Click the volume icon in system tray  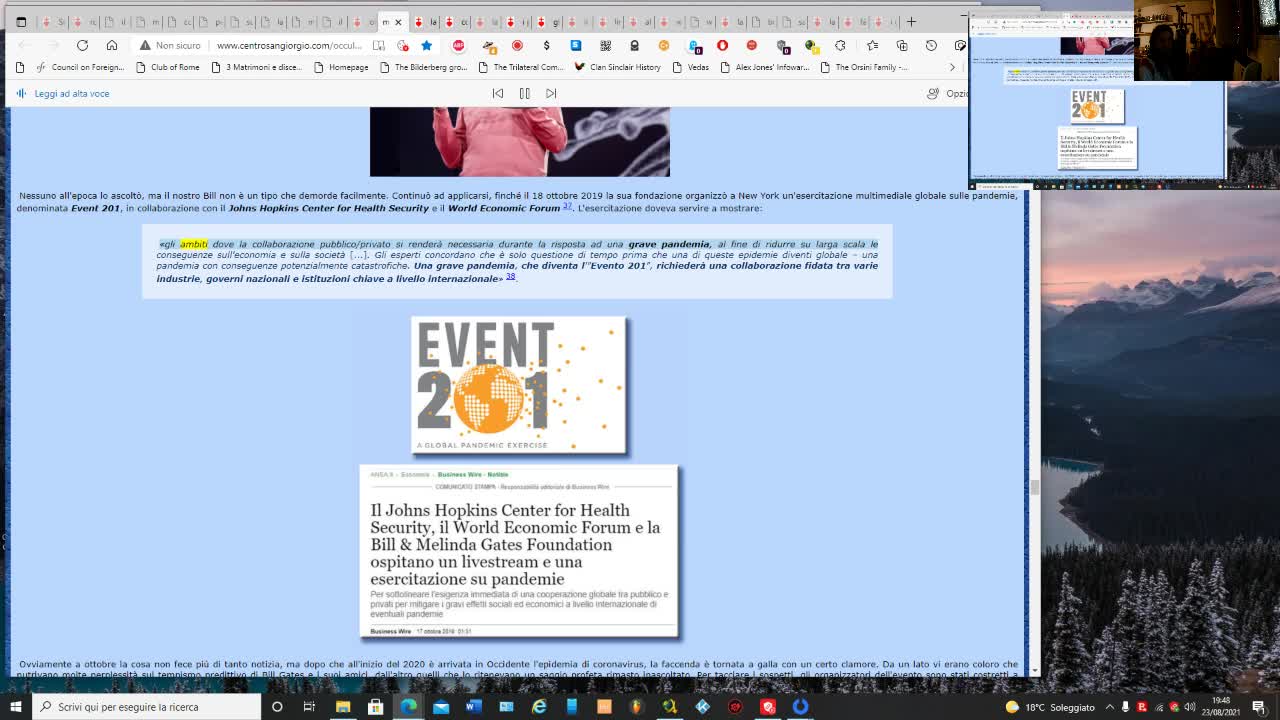1190,707
